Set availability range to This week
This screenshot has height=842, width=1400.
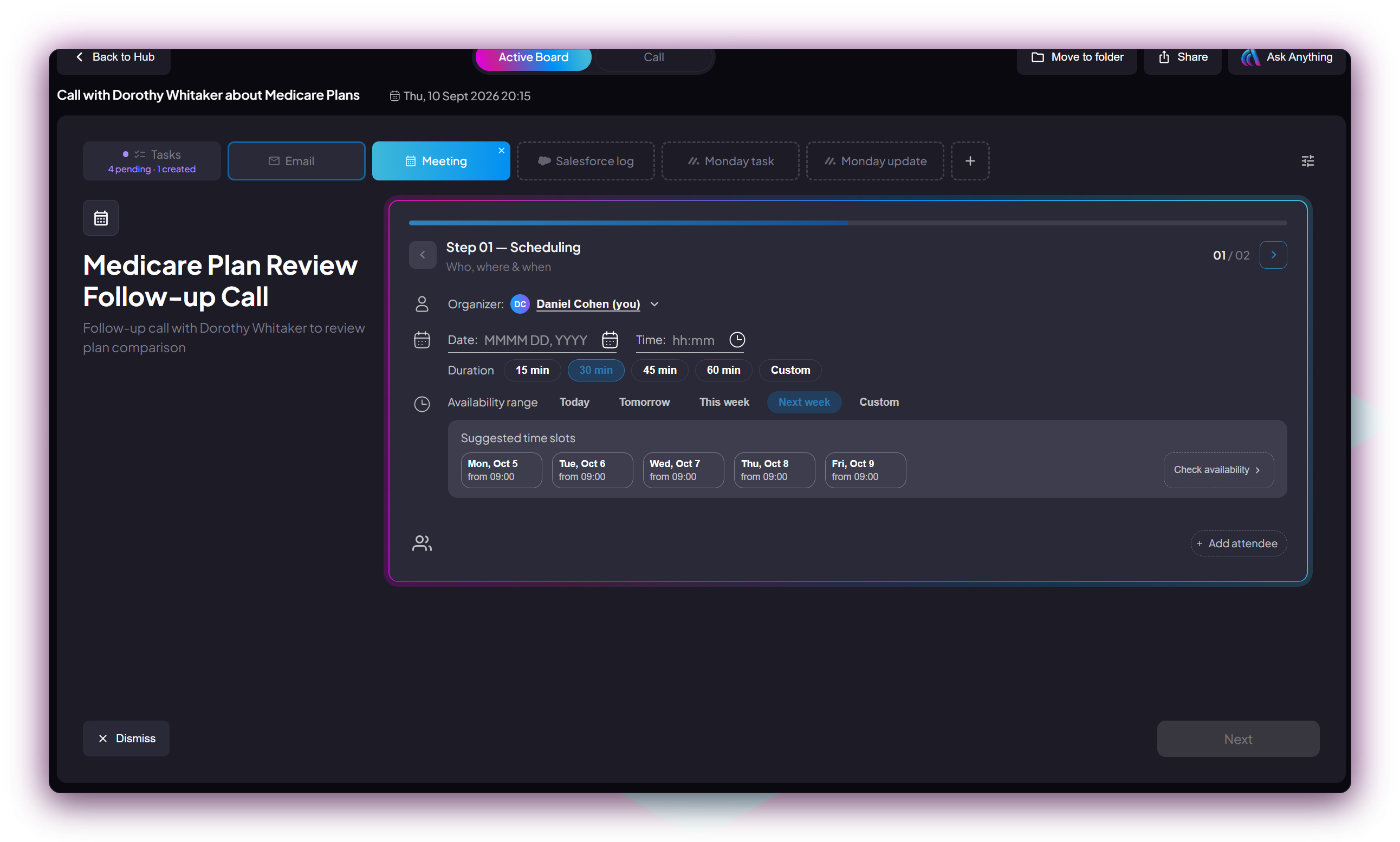(x=724, y=401)
